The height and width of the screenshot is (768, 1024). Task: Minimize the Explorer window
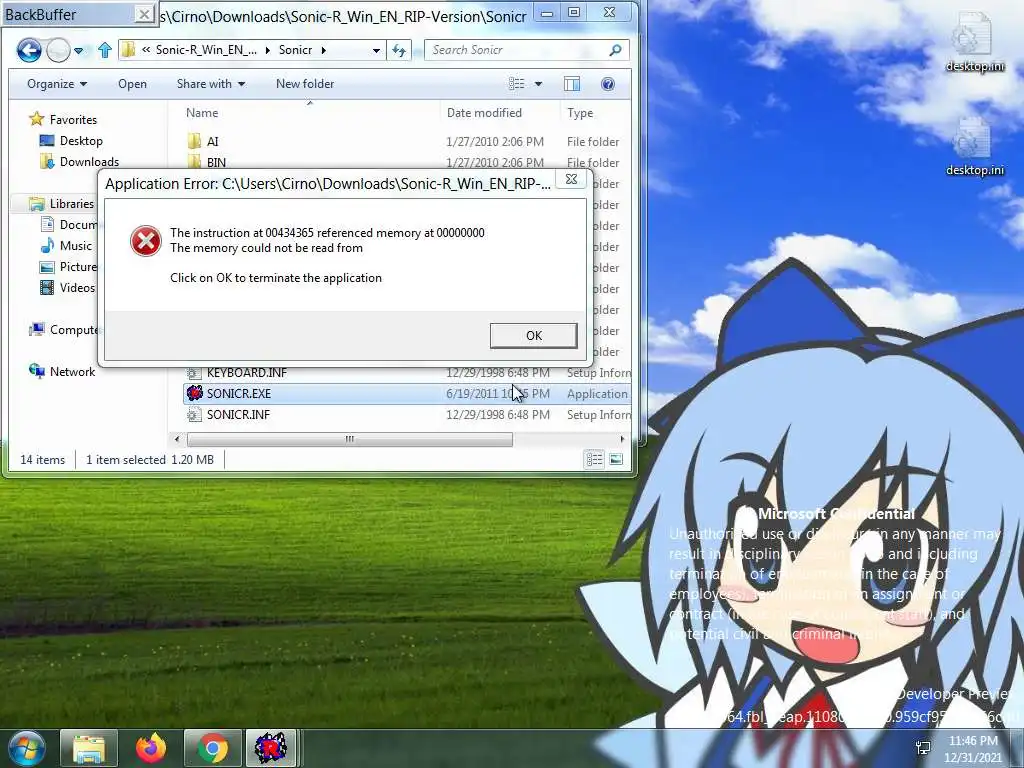pyautogui.click(x=547, y=13)
